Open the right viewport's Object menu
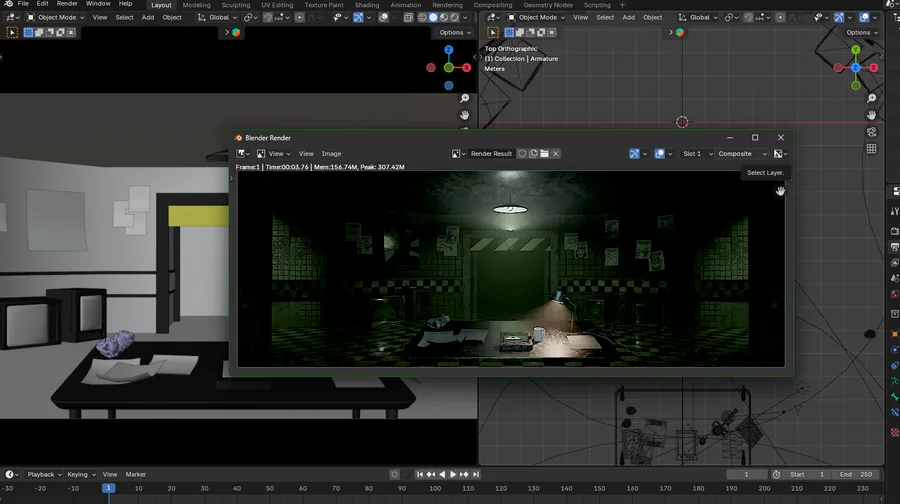The height and width of the screenshot is (504, 900). point(653,17)
